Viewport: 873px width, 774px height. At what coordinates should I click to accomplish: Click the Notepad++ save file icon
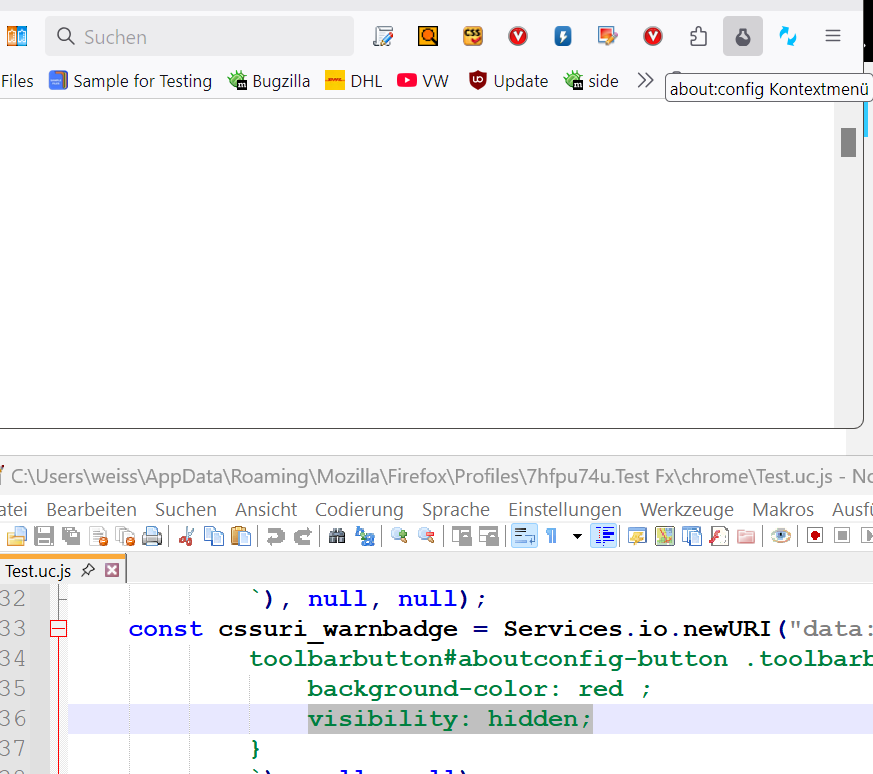pyautogui.click(x=44, y=536)
